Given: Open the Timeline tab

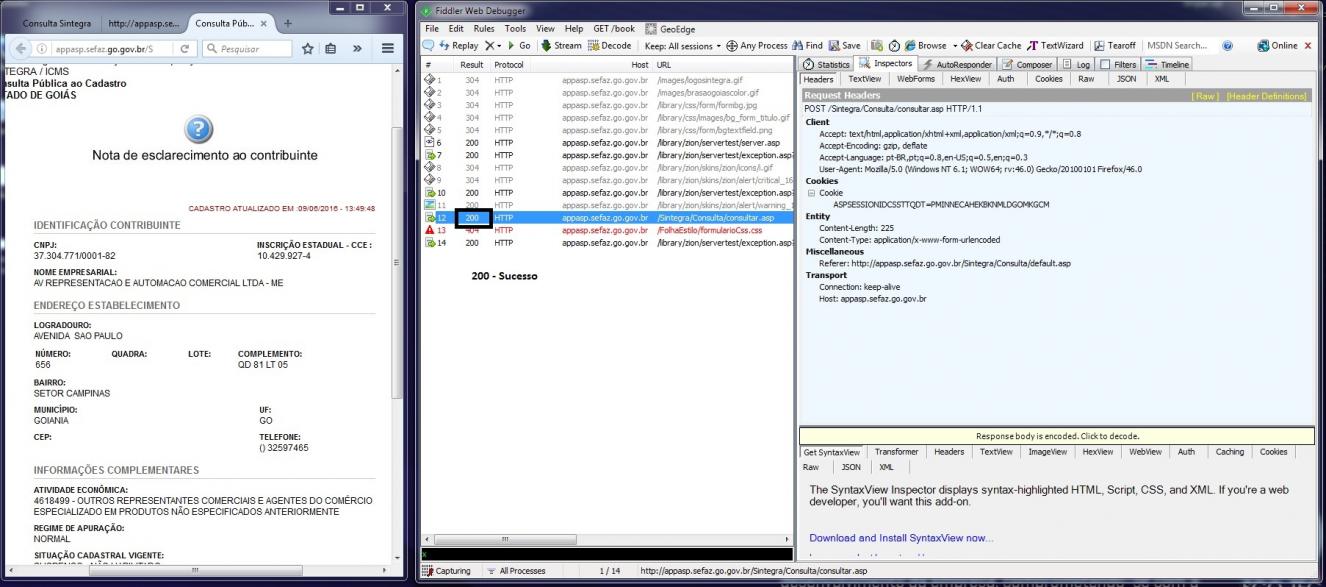Looking at the screenshot, I should tap(1168, 64).
